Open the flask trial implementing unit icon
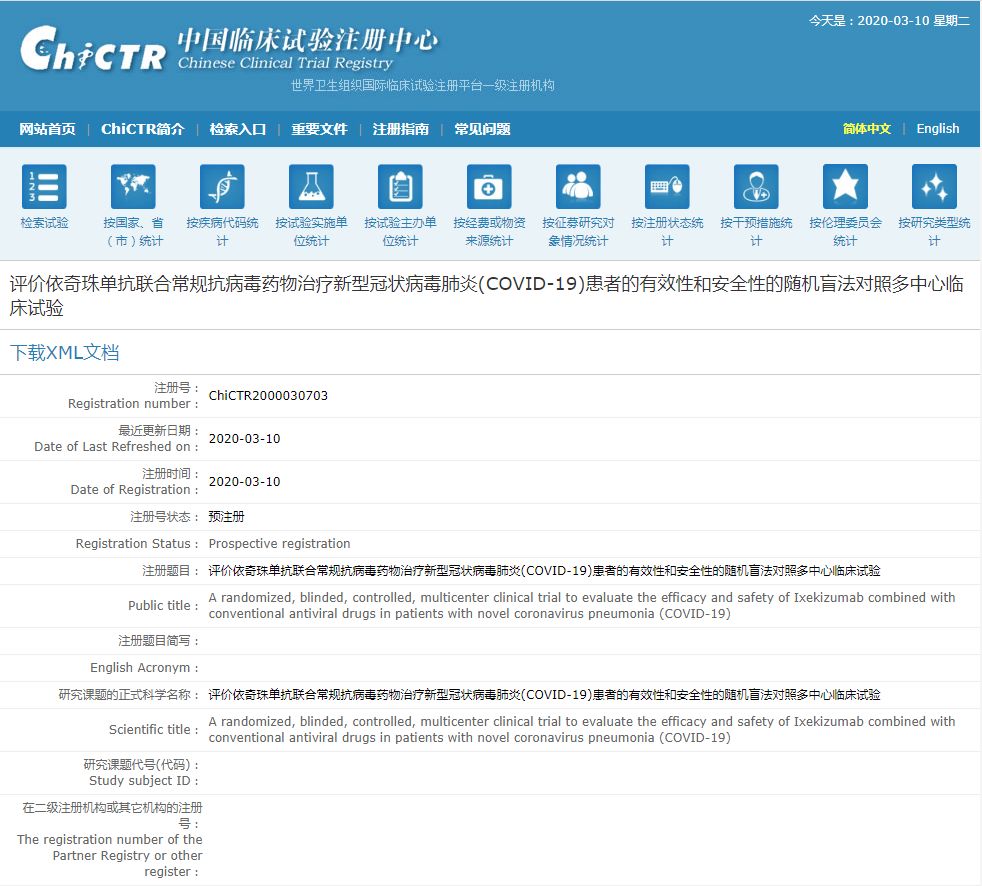982x886 pixels. [x=311, y=187]
